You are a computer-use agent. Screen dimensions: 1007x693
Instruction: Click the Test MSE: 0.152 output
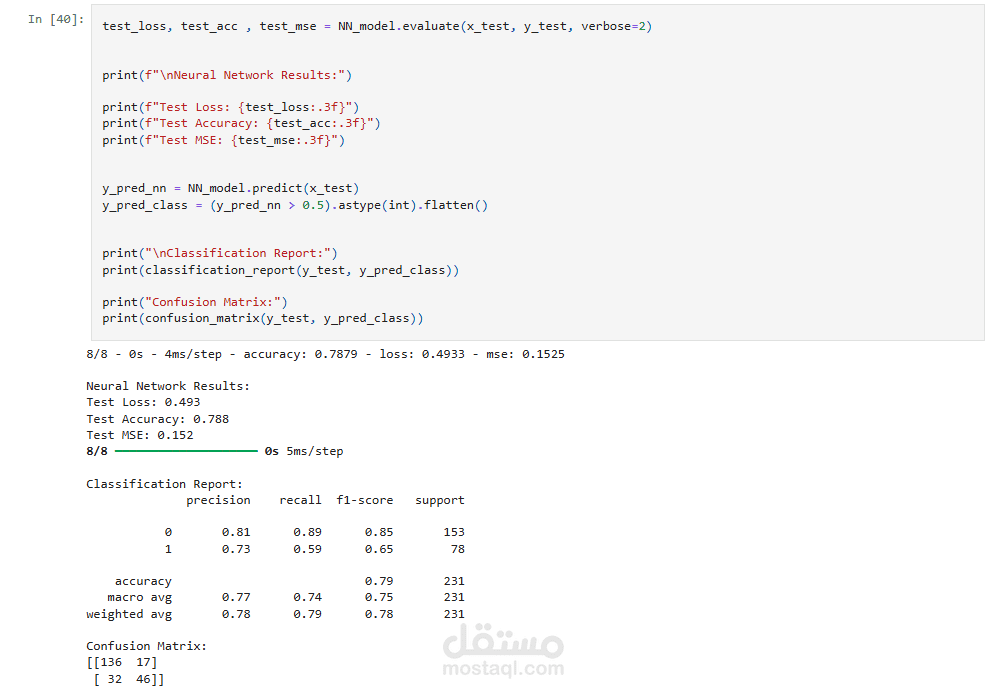139,435
